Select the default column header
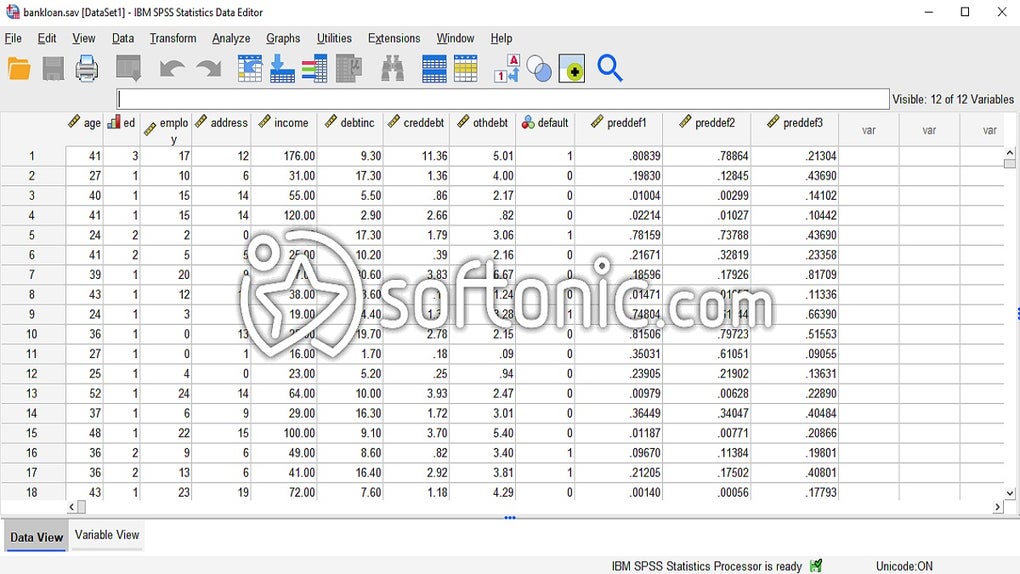 coord(545,130)
